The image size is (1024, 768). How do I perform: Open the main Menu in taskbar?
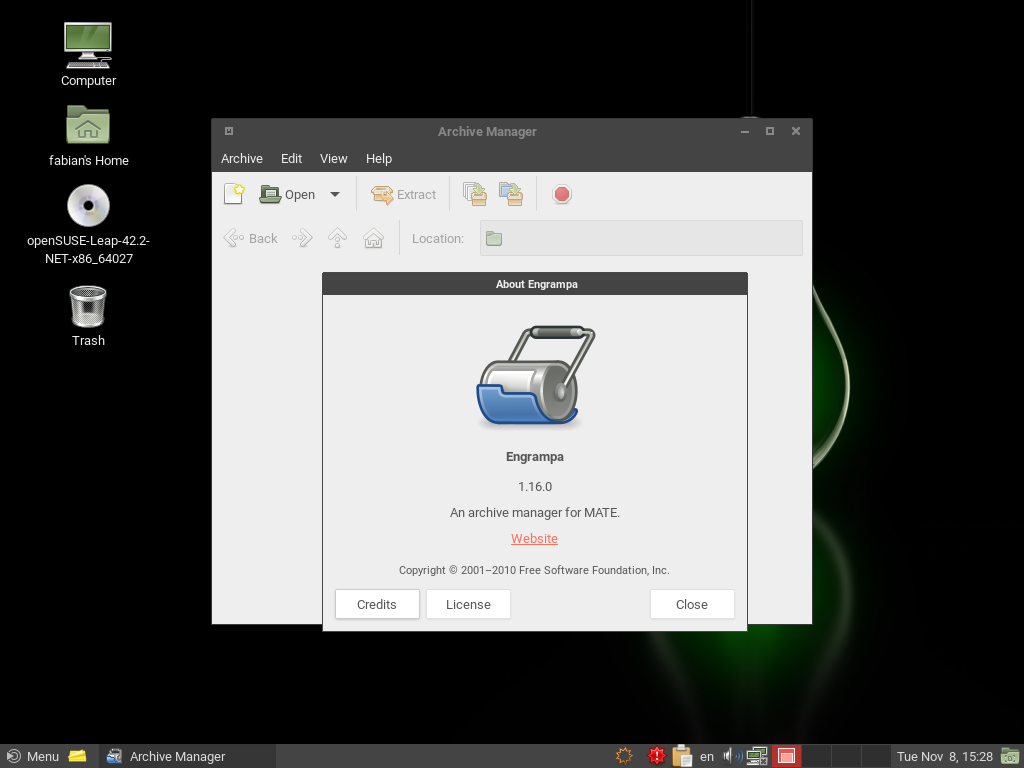[x=33, y=756]
